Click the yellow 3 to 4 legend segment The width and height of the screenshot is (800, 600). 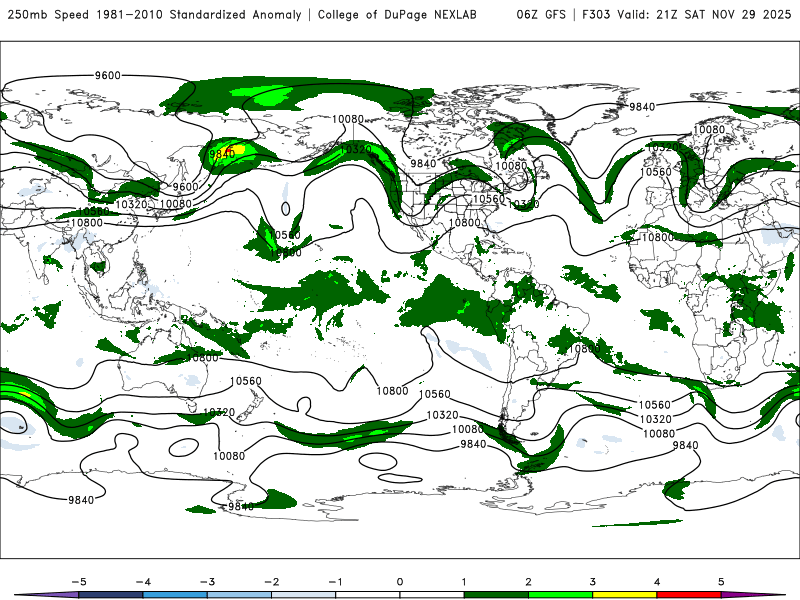click(624, 595)
